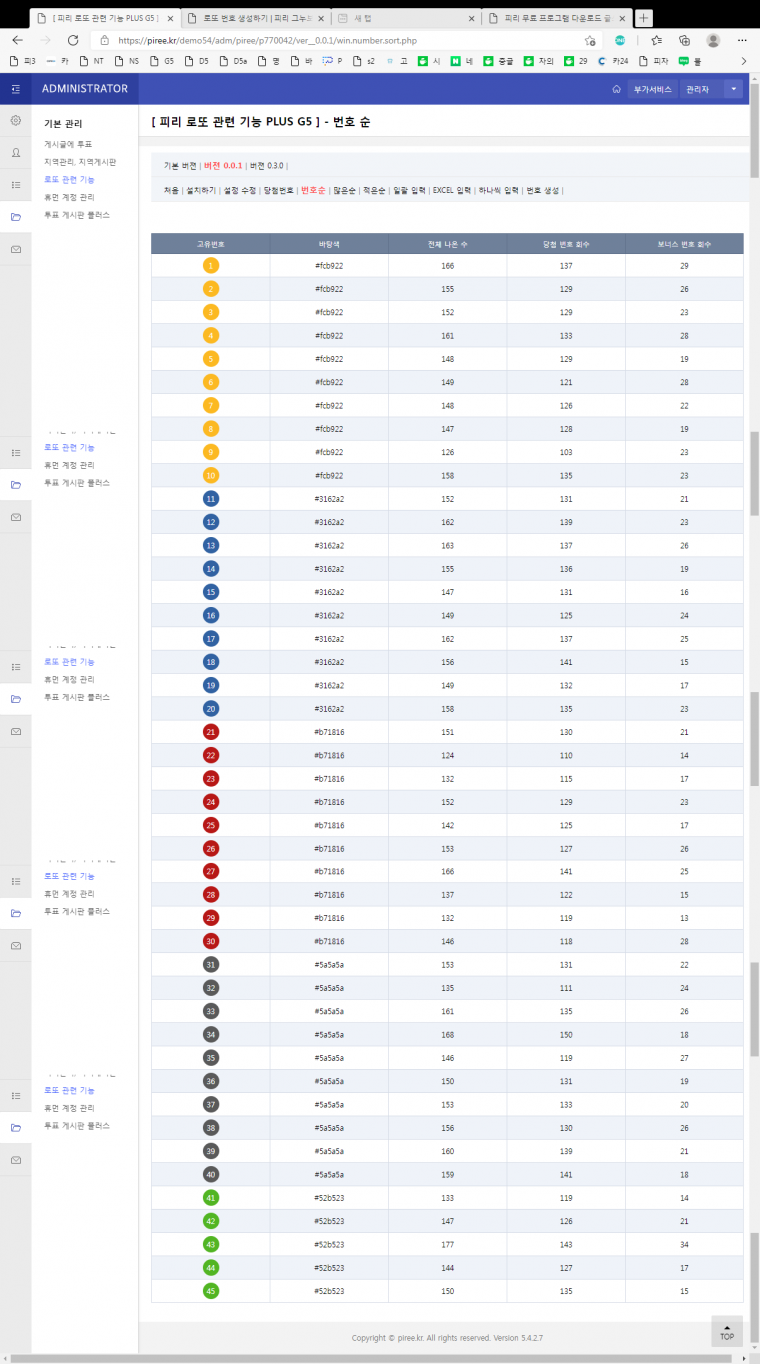Open the 카24 bookmark
This screenshot has height=1364, width=760.
pyautogui.click(x=614, y=61)
